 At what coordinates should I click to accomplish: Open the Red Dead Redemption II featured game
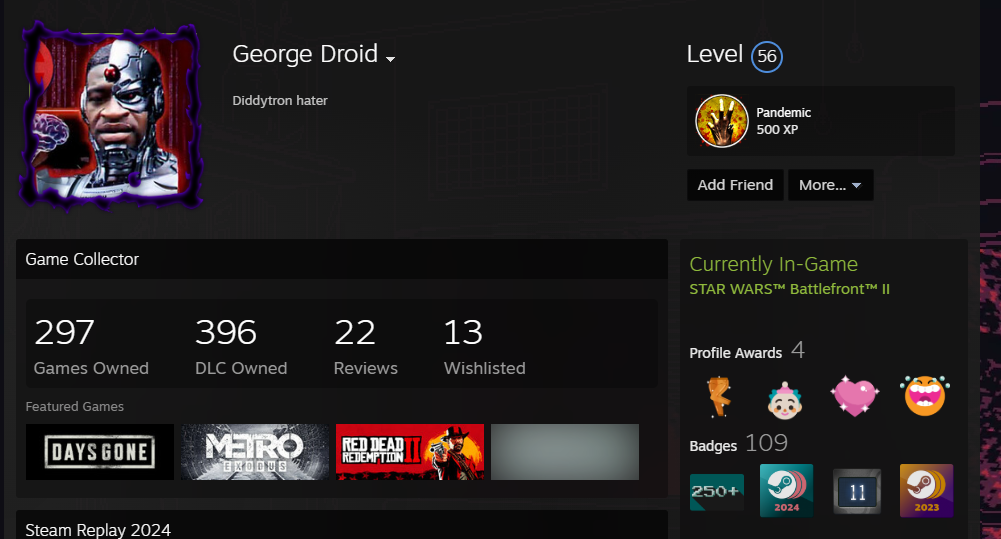[x=410, y=452]
